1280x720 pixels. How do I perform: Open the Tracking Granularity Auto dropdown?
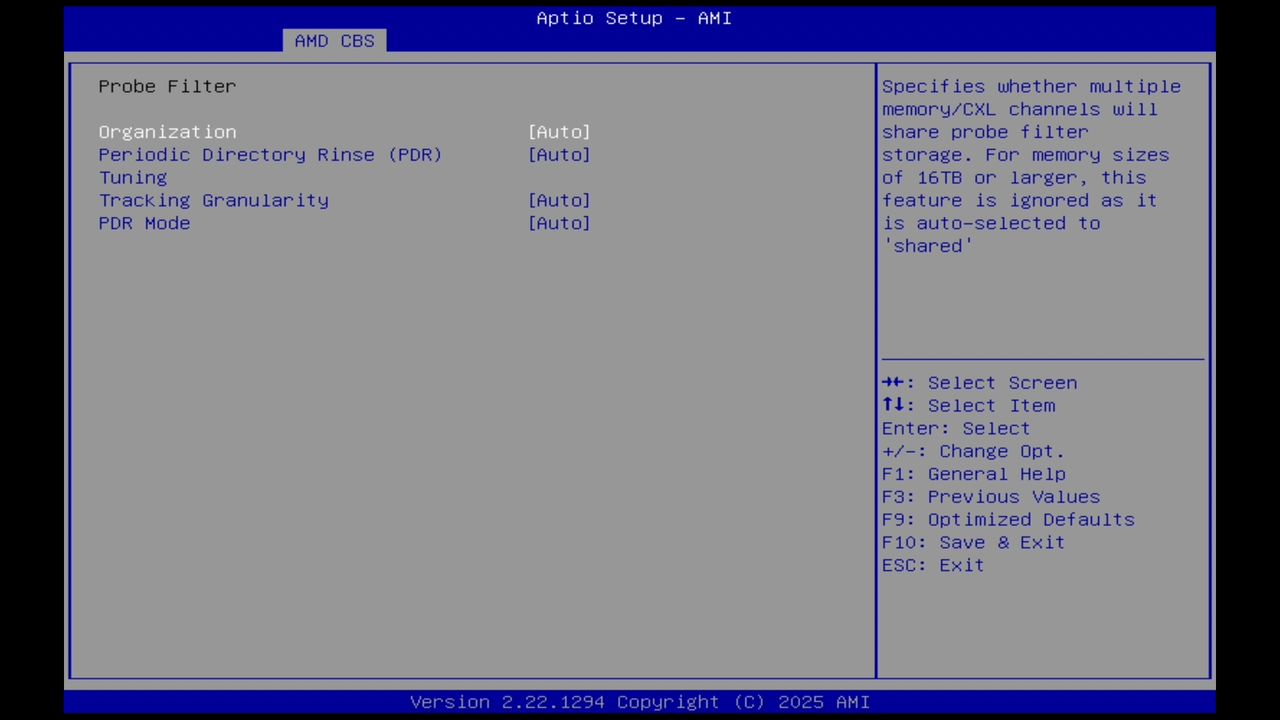tap(559, 200)
